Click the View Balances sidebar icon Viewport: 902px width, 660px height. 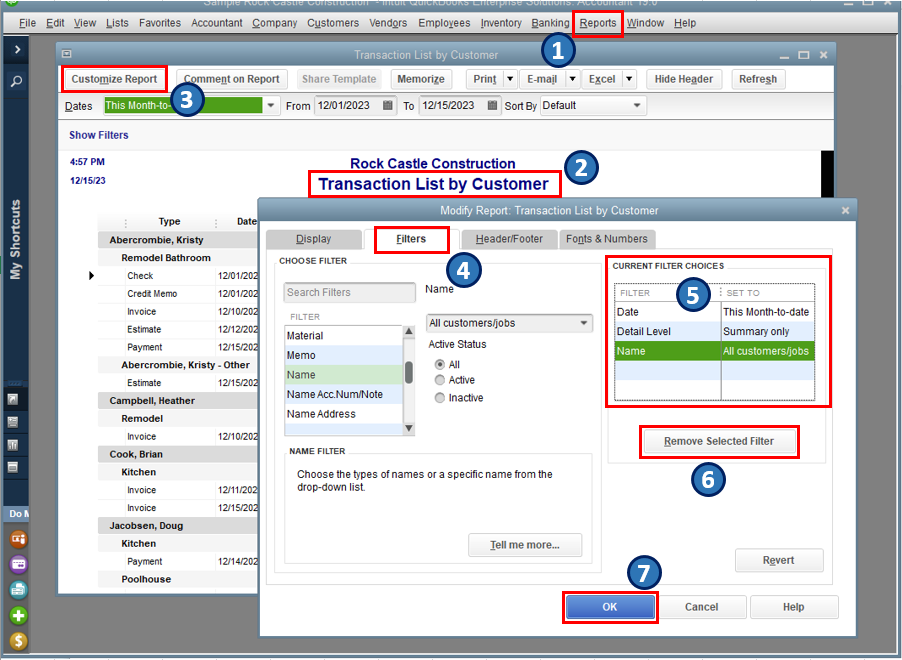pyautogui.click(x=13, y=422)
